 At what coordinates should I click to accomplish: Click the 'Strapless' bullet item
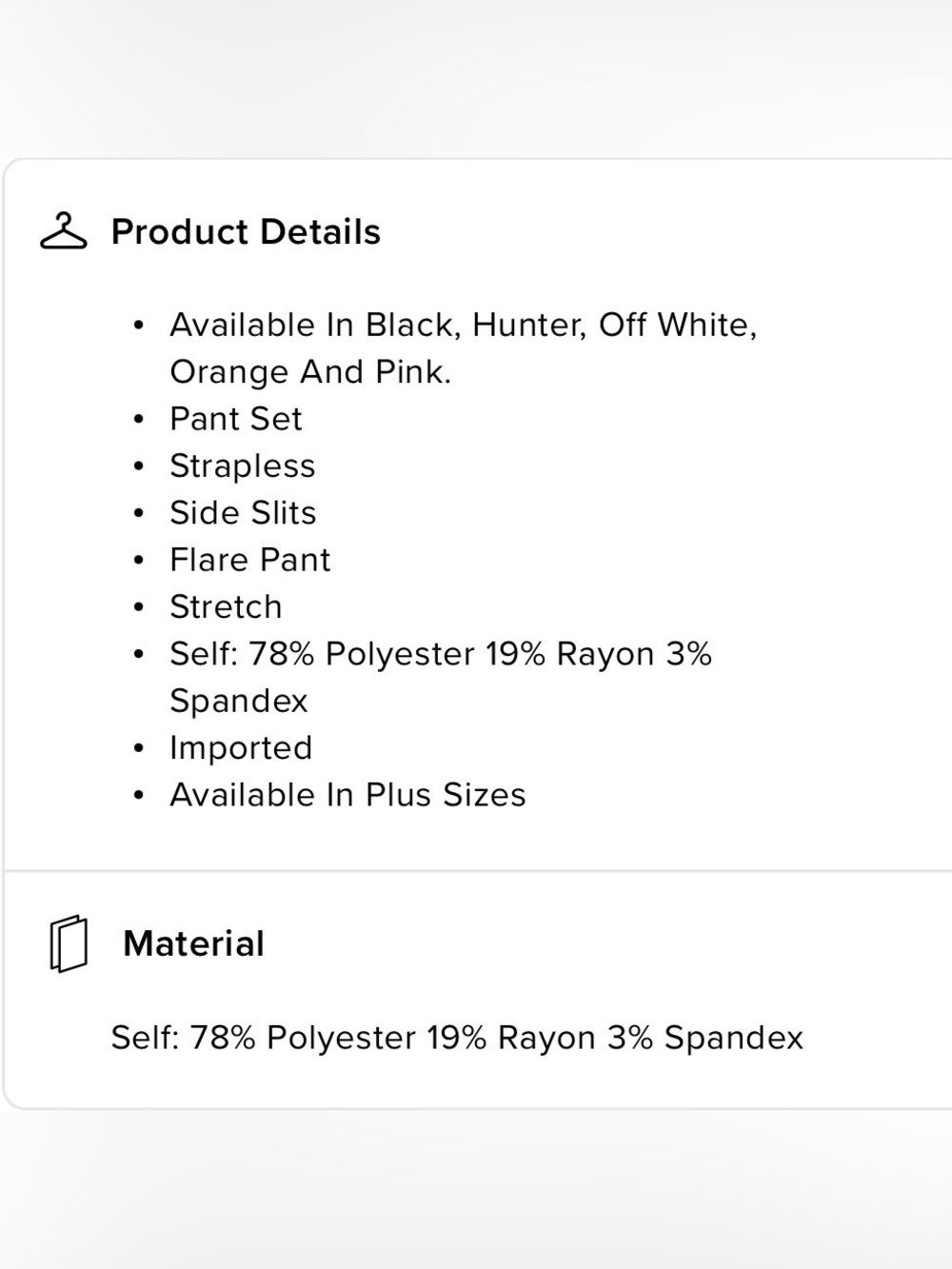tap(243, 466)
